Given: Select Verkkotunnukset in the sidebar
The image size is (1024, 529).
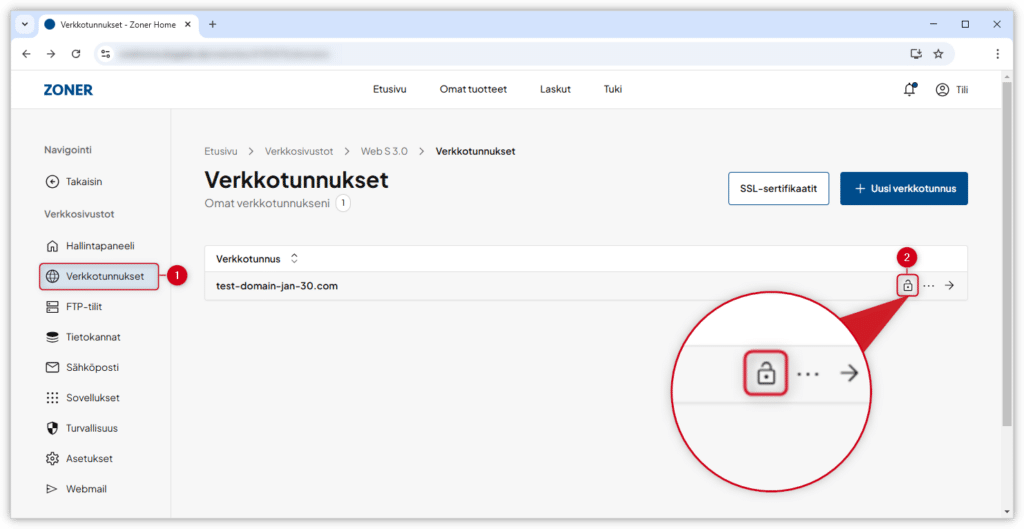Looking at the screenshot, I should point(99,276).
